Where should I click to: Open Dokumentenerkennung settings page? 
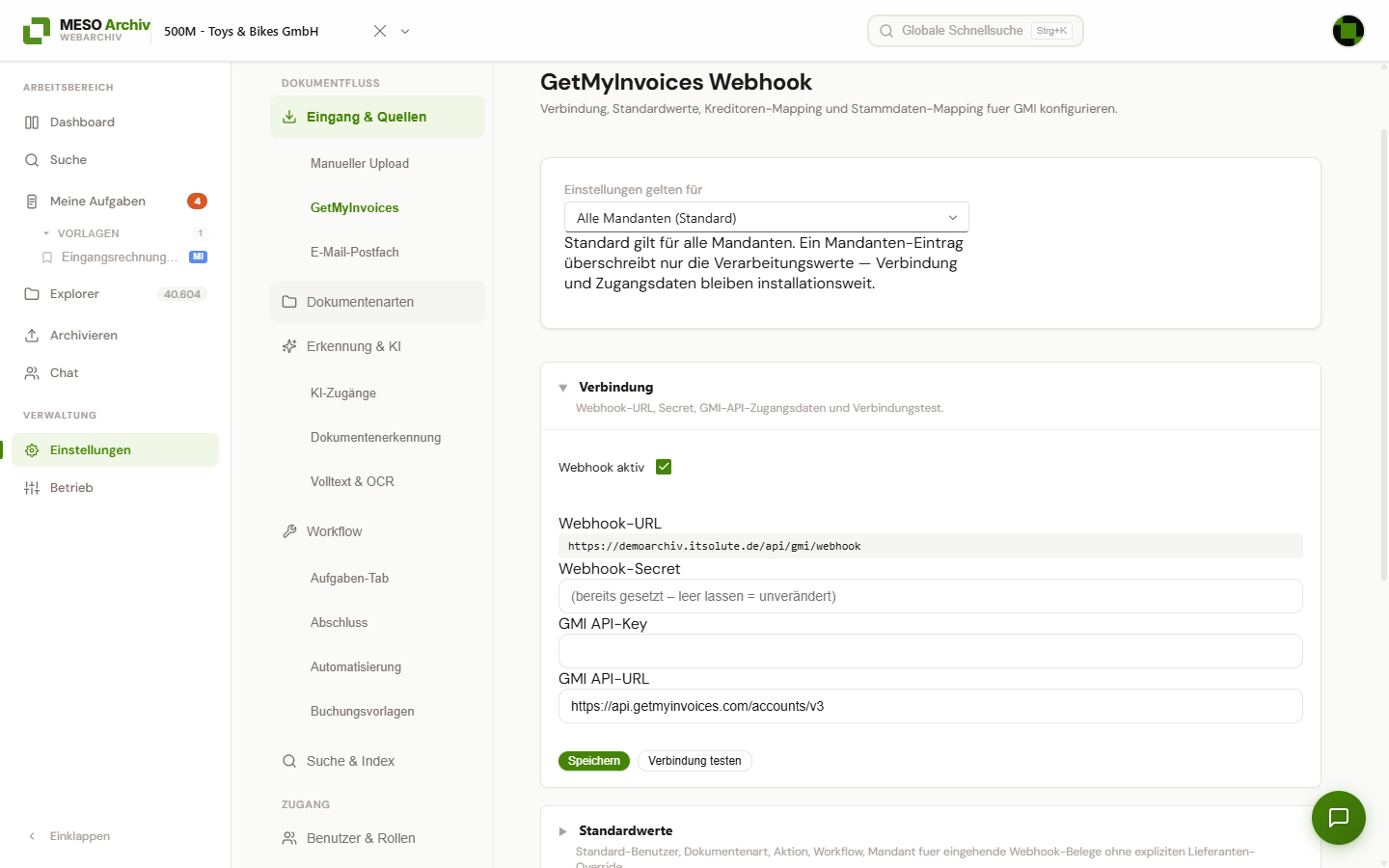tap(376, 438)
